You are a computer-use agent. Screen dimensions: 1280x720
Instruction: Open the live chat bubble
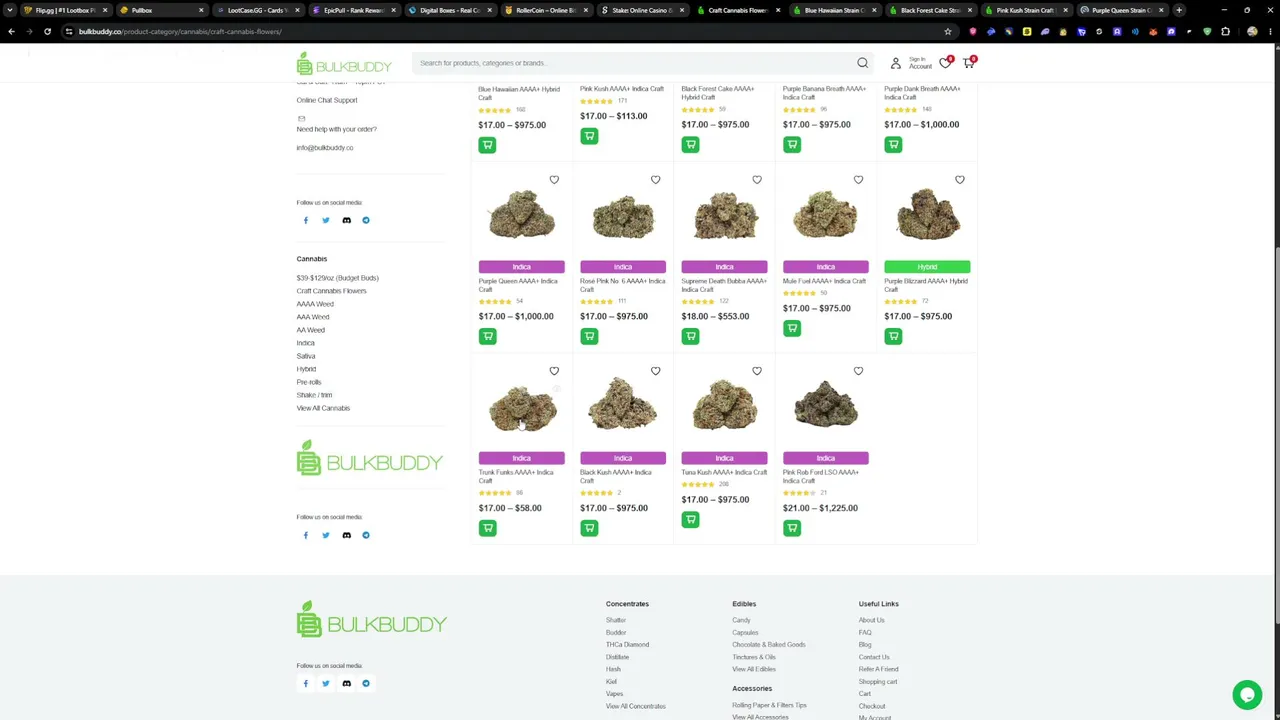tap(1247, 694)
